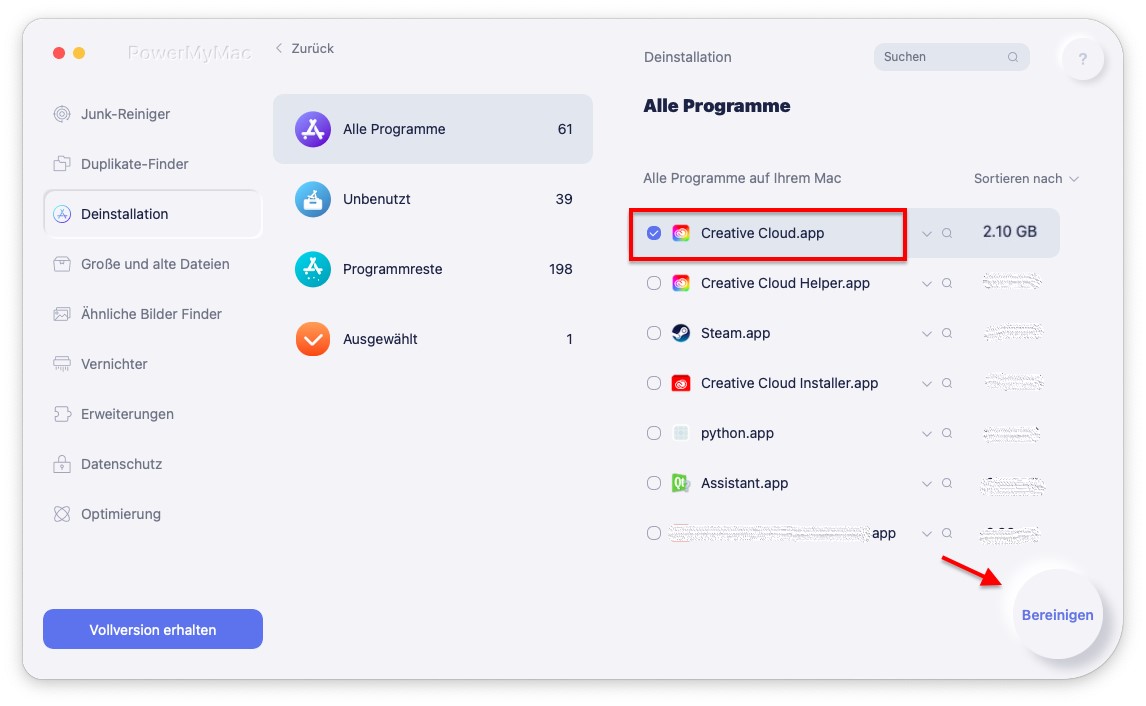Click the Bereinigen button
The height and width of the screenshot is (706, 1146).
1057,615
